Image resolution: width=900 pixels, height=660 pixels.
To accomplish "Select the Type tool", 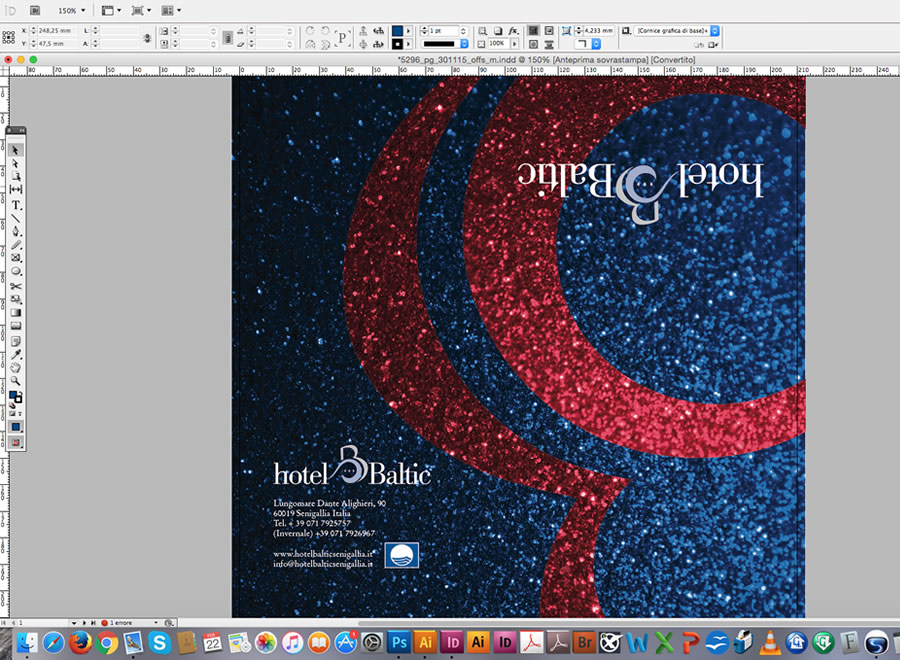I will pos(17,204).
